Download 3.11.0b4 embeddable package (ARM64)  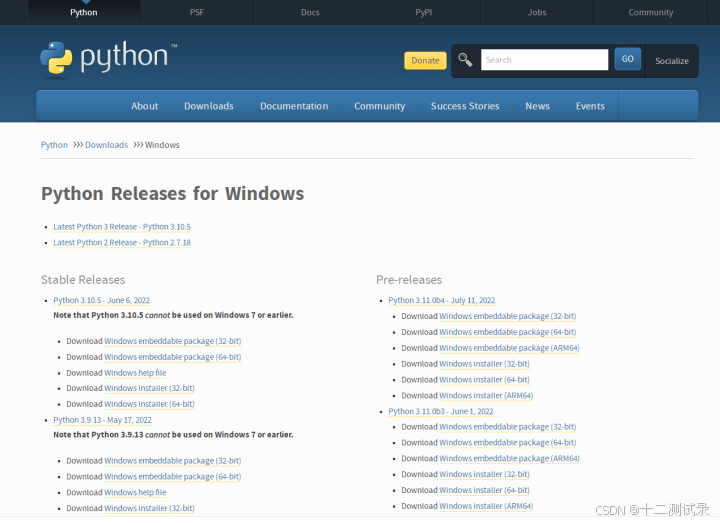tap(509, 348)
